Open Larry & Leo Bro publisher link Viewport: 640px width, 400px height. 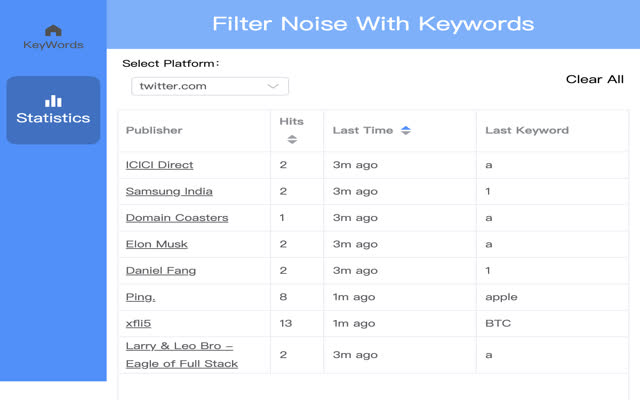click(x=182, y=354)
